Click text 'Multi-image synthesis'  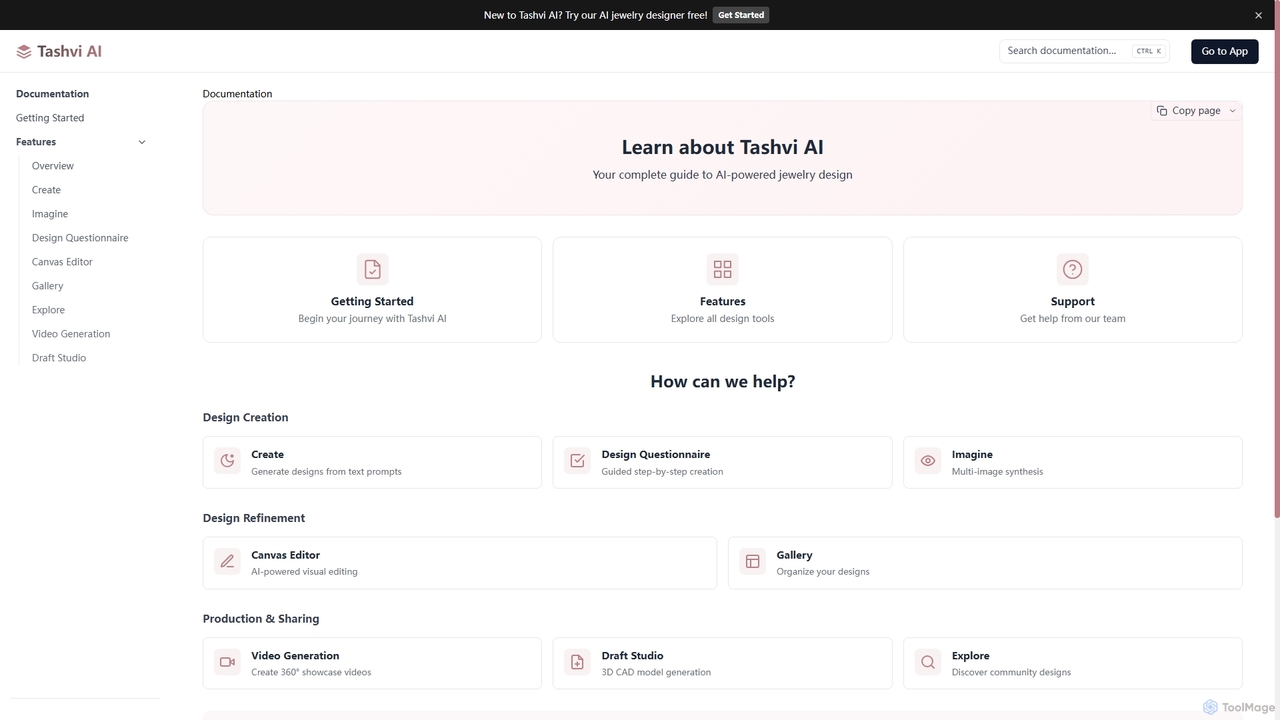[997, 472]
